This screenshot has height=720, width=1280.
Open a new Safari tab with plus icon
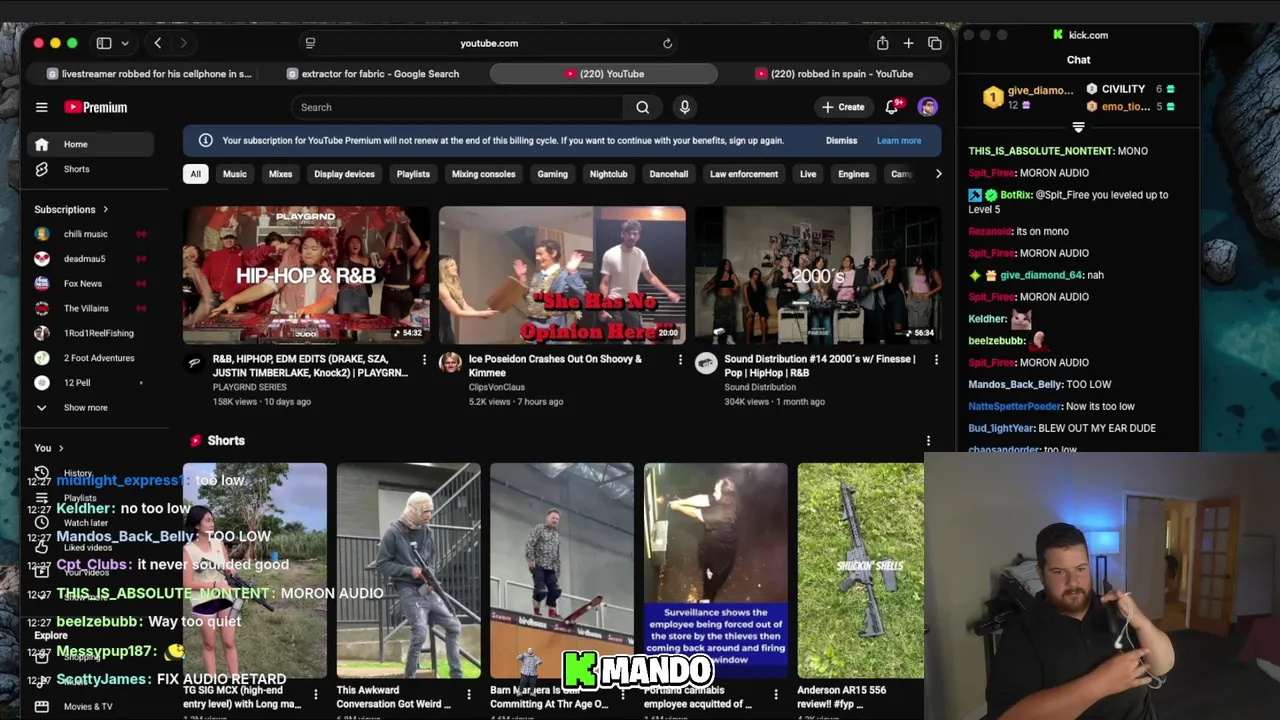(x=908, y=43)
